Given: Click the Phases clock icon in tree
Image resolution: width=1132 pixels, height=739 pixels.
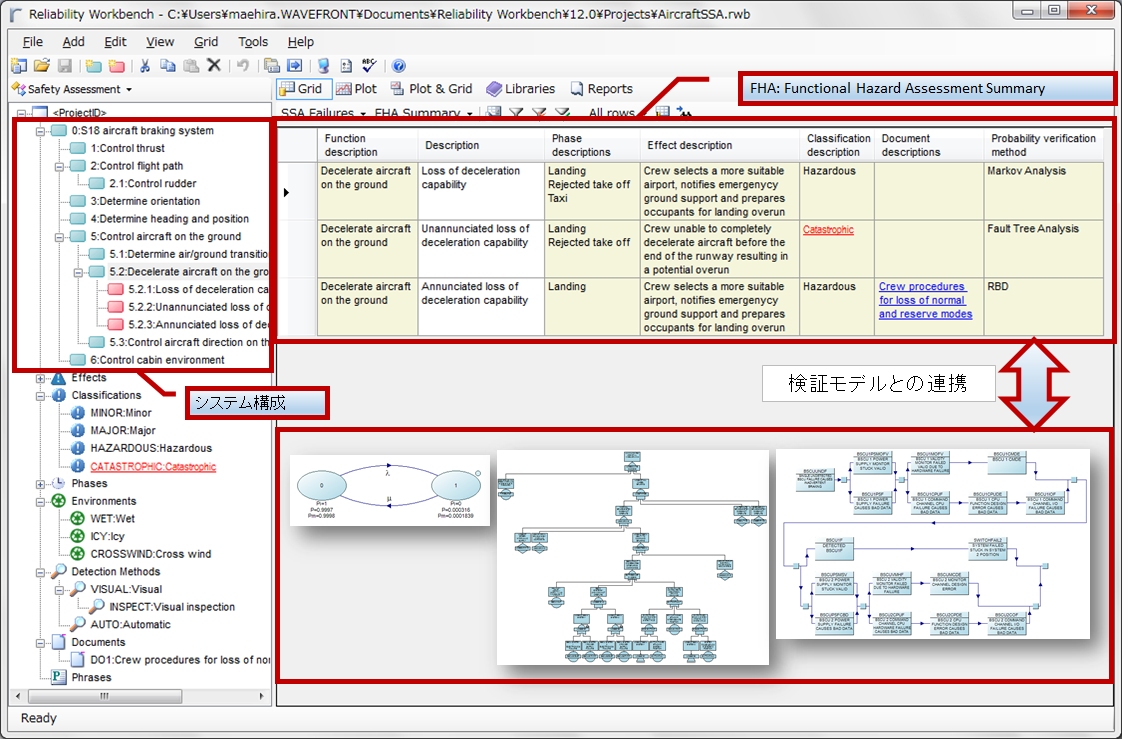Looking at the screenshot, I should point(58,484).
